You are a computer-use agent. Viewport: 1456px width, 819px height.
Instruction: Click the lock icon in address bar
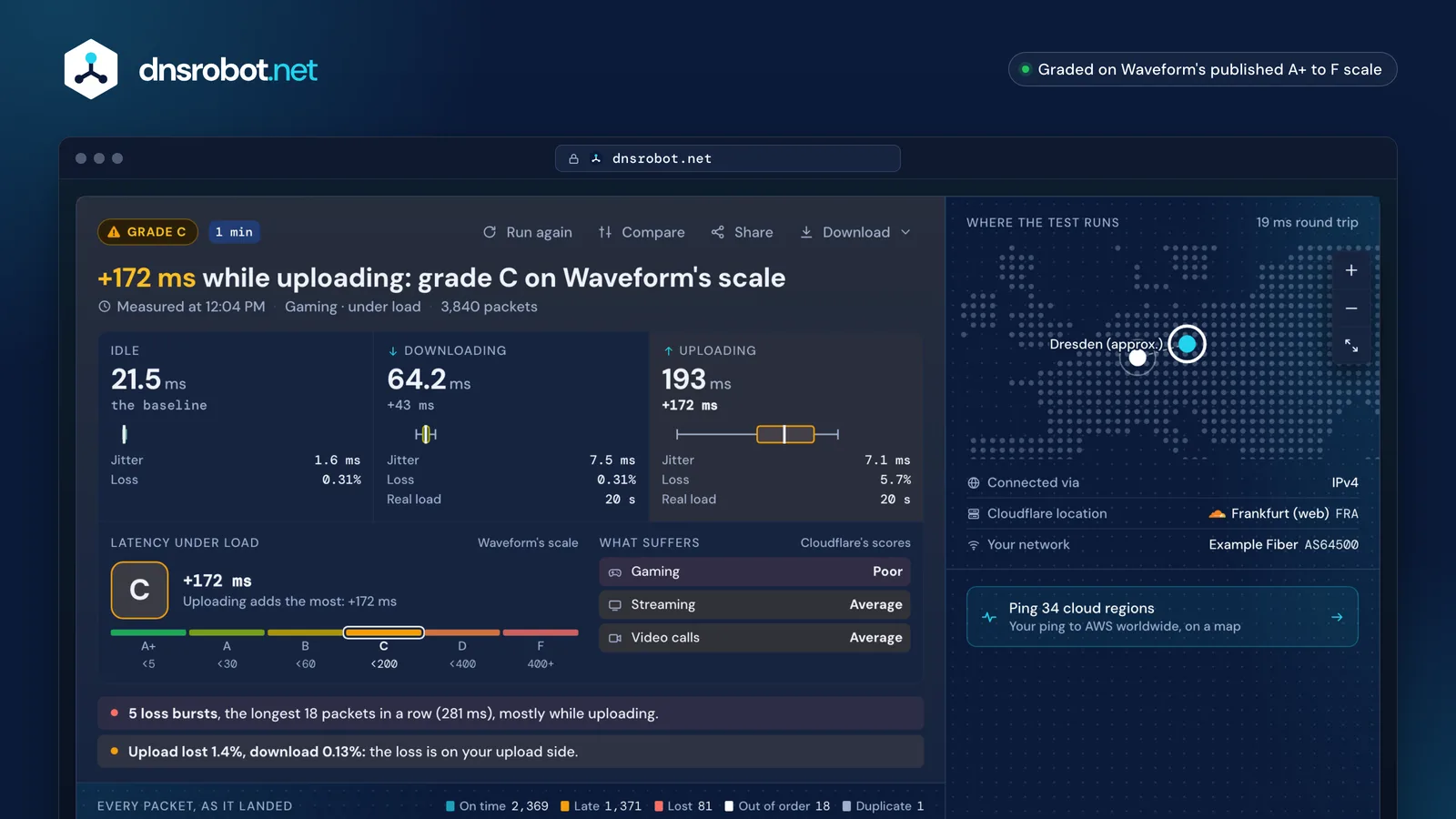click(573, 158)
